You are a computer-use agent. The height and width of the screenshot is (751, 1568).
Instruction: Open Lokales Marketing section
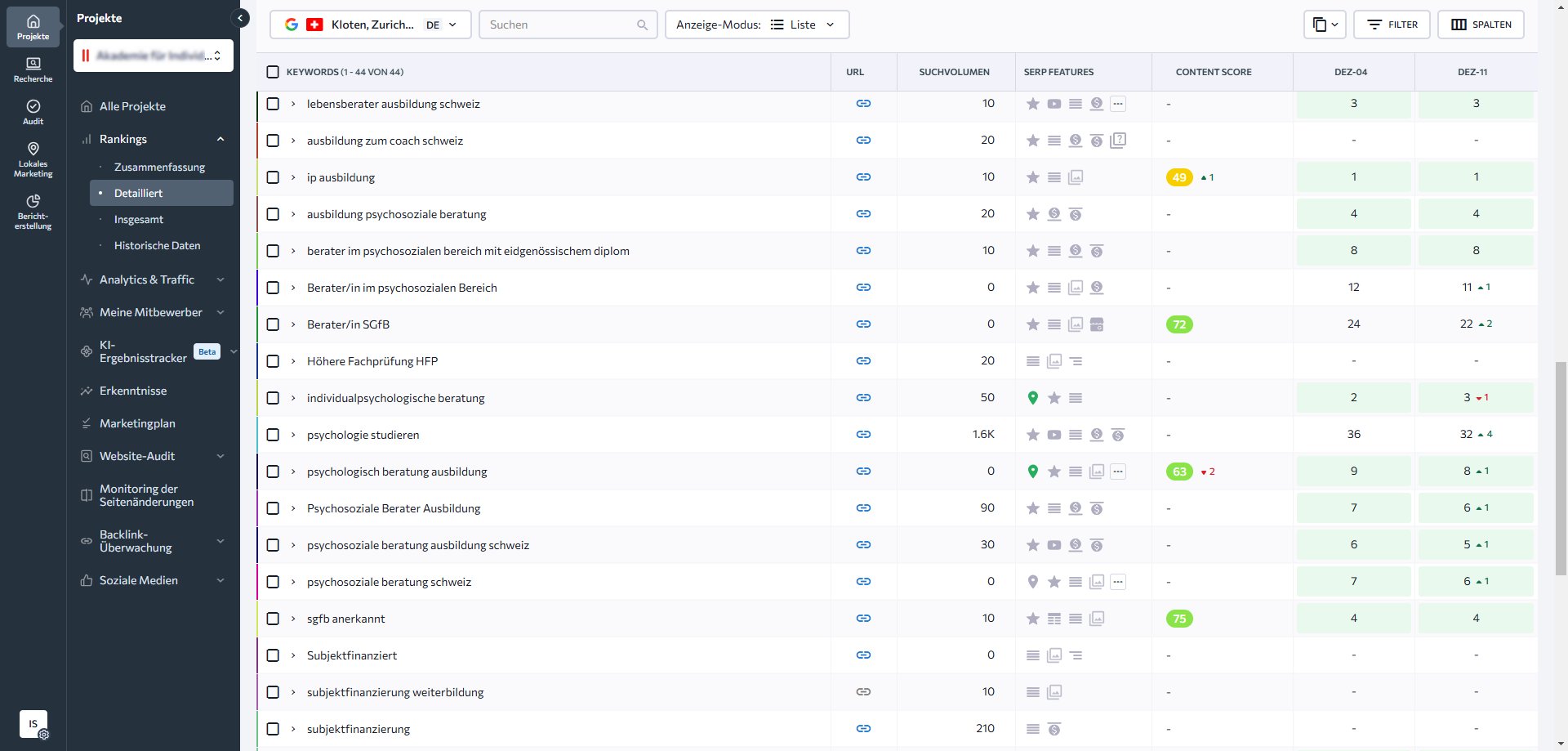pos(33,159)
